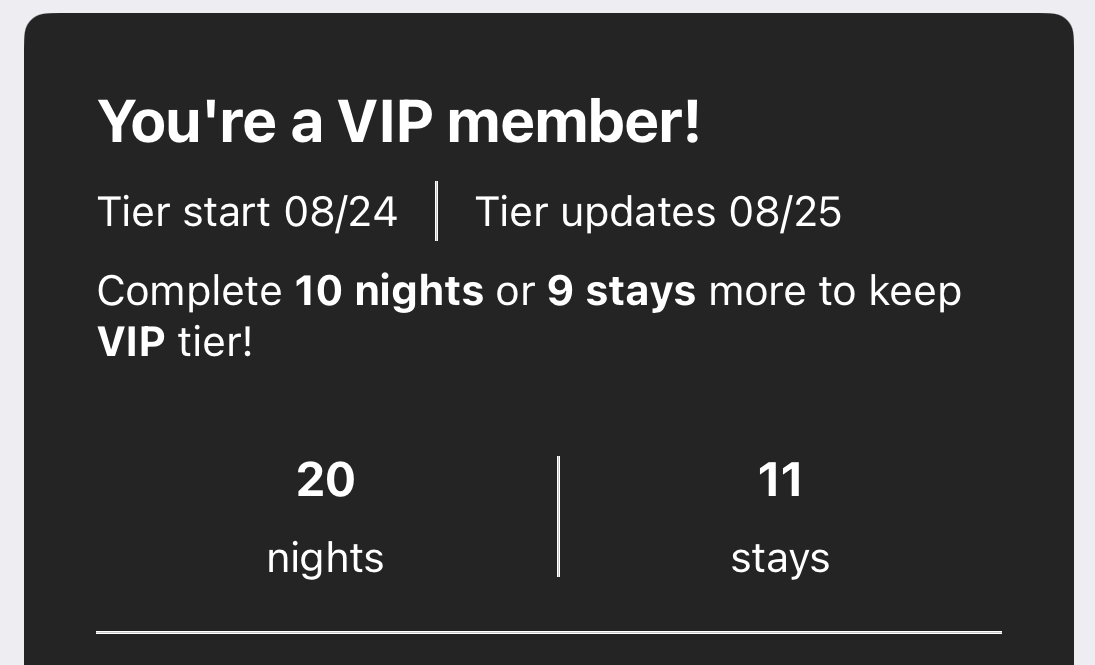Select the "Tier start" label

(184, 212)
